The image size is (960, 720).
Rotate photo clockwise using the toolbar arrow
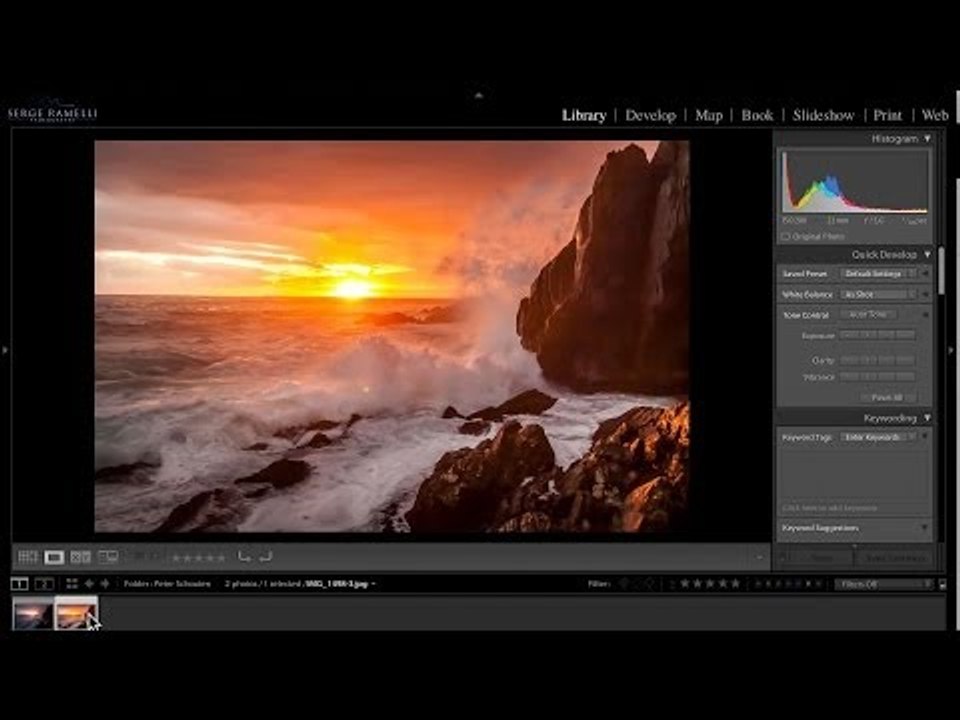coord(265,557)
